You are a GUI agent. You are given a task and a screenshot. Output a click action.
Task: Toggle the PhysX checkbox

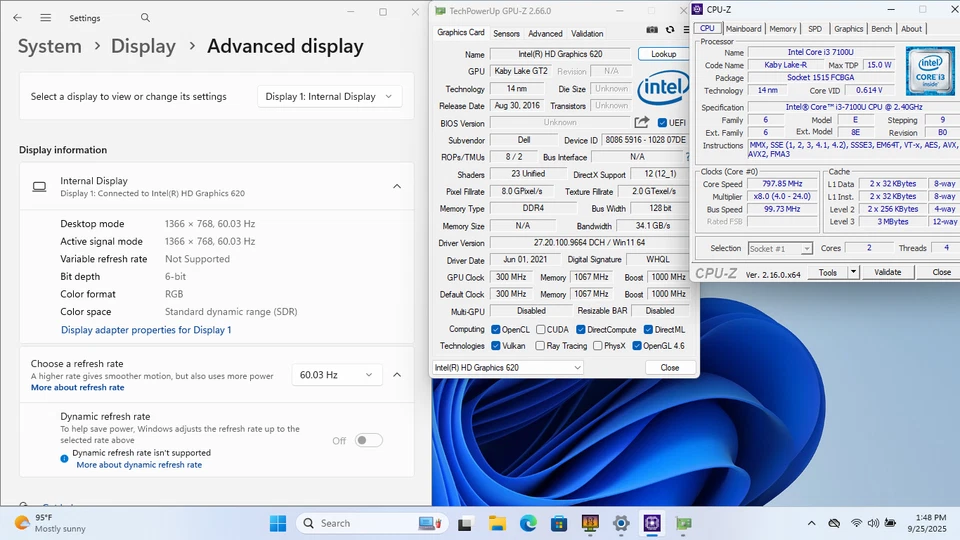(x=598, y=346)
